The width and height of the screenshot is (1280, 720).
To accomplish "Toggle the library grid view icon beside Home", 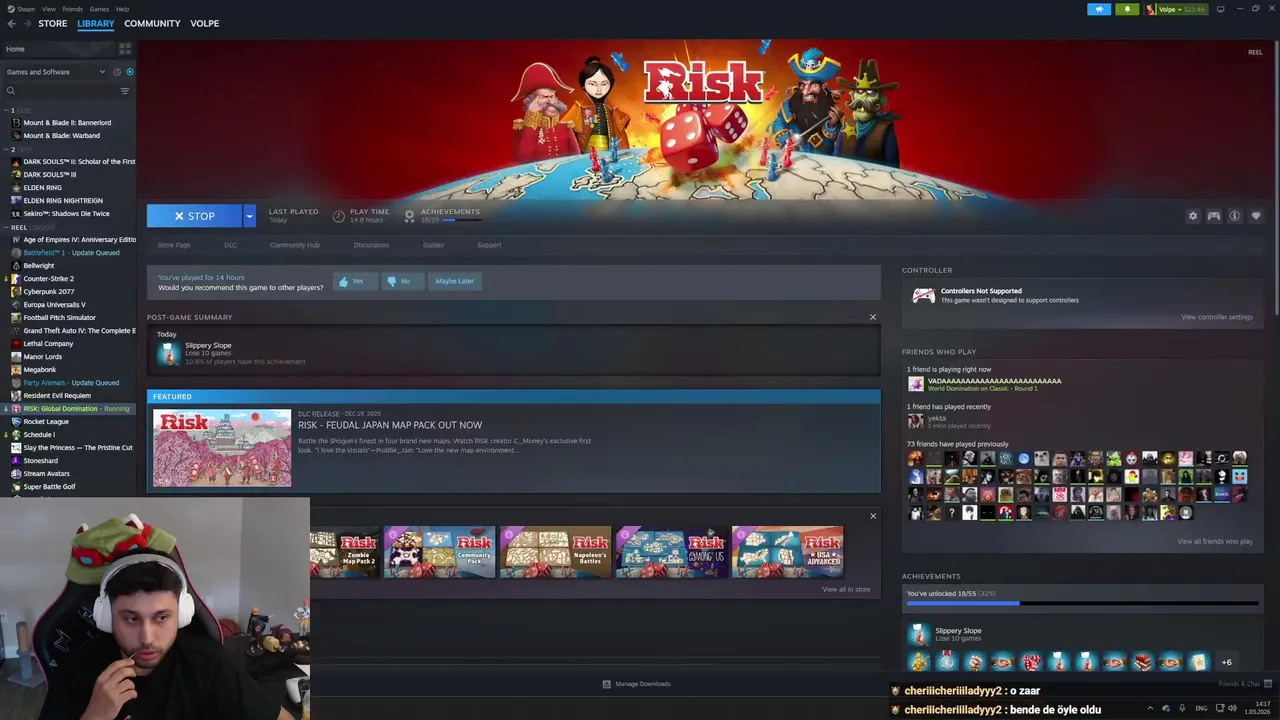I will tap(125, 48).
